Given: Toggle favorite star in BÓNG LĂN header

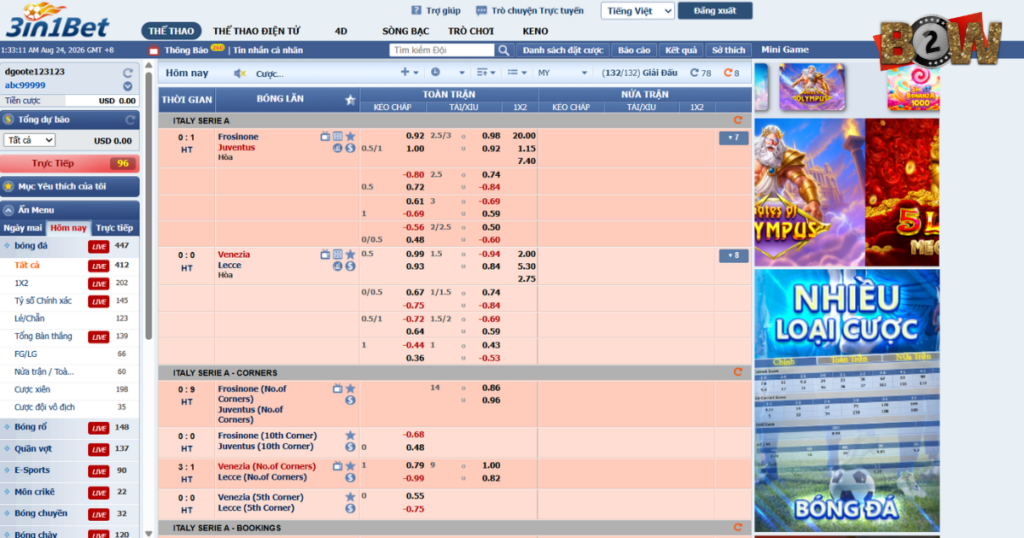Looking at the screenshot, I should click(350, 100).
